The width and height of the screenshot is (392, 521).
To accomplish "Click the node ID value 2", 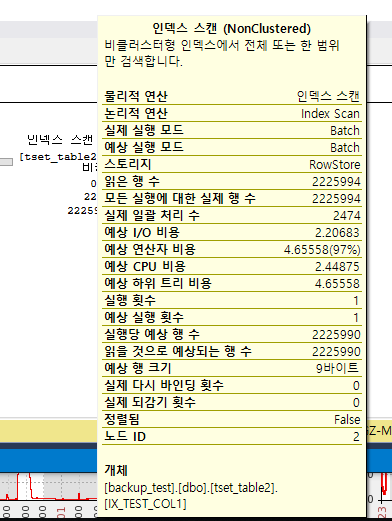I will (x=356, y=437).
